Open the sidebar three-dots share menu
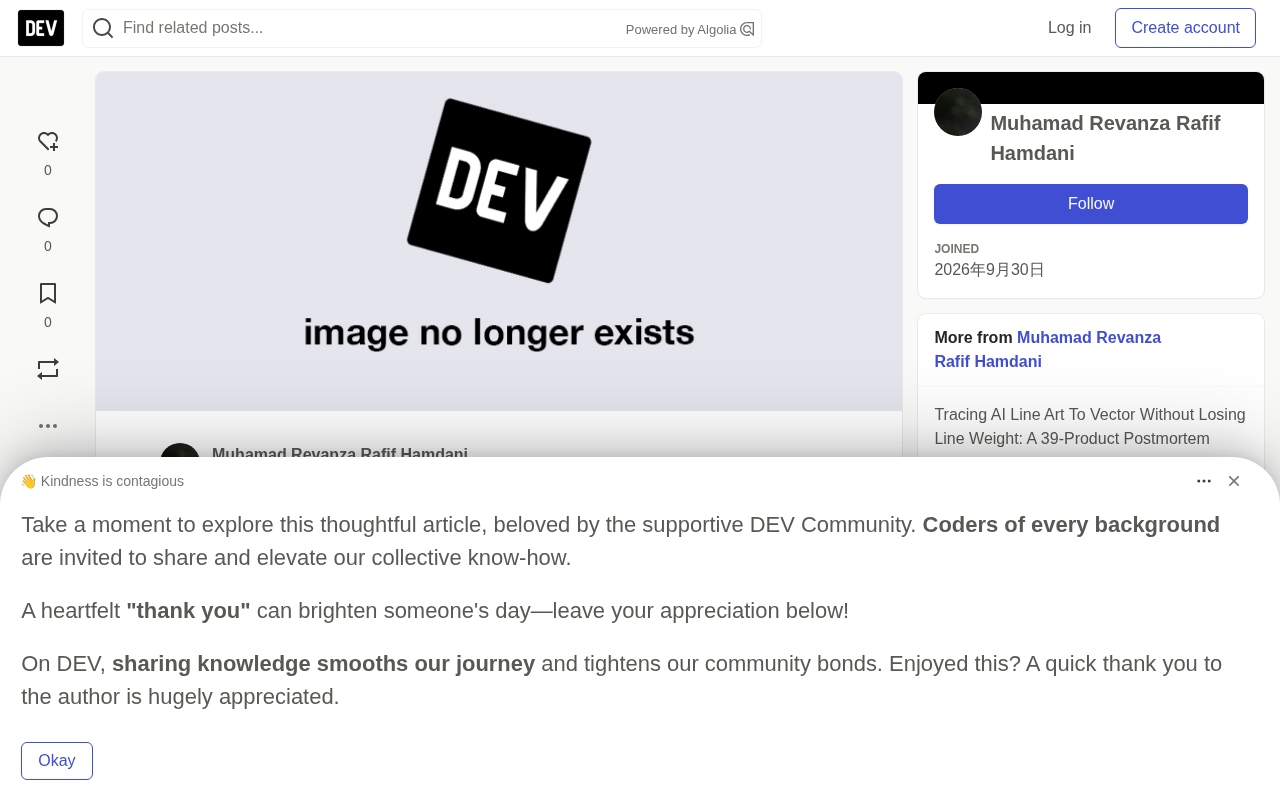The image size is (1280, 800). tap(48, 426)
